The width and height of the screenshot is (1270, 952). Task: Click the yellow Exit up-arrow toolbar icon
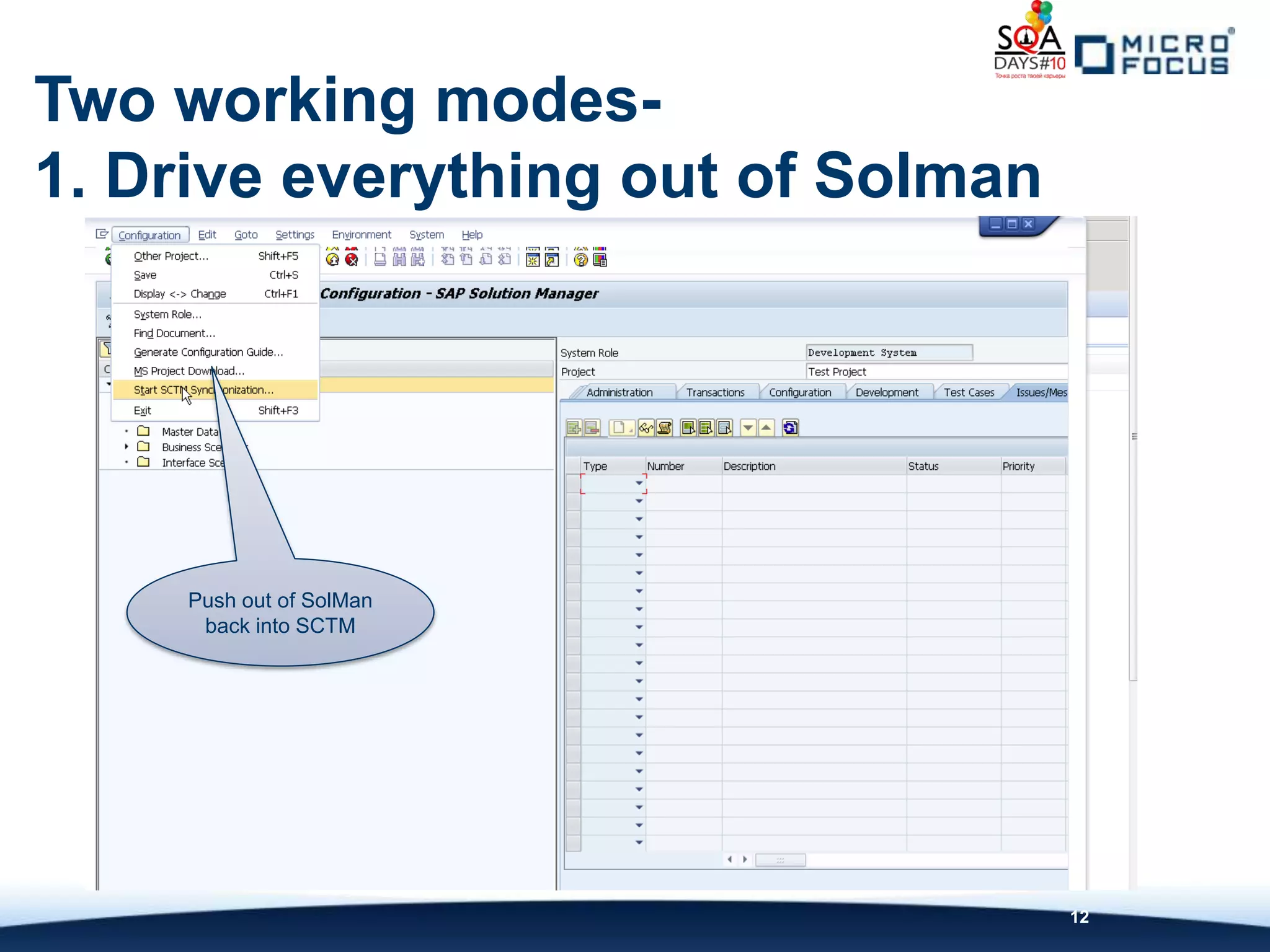(333, 259)
